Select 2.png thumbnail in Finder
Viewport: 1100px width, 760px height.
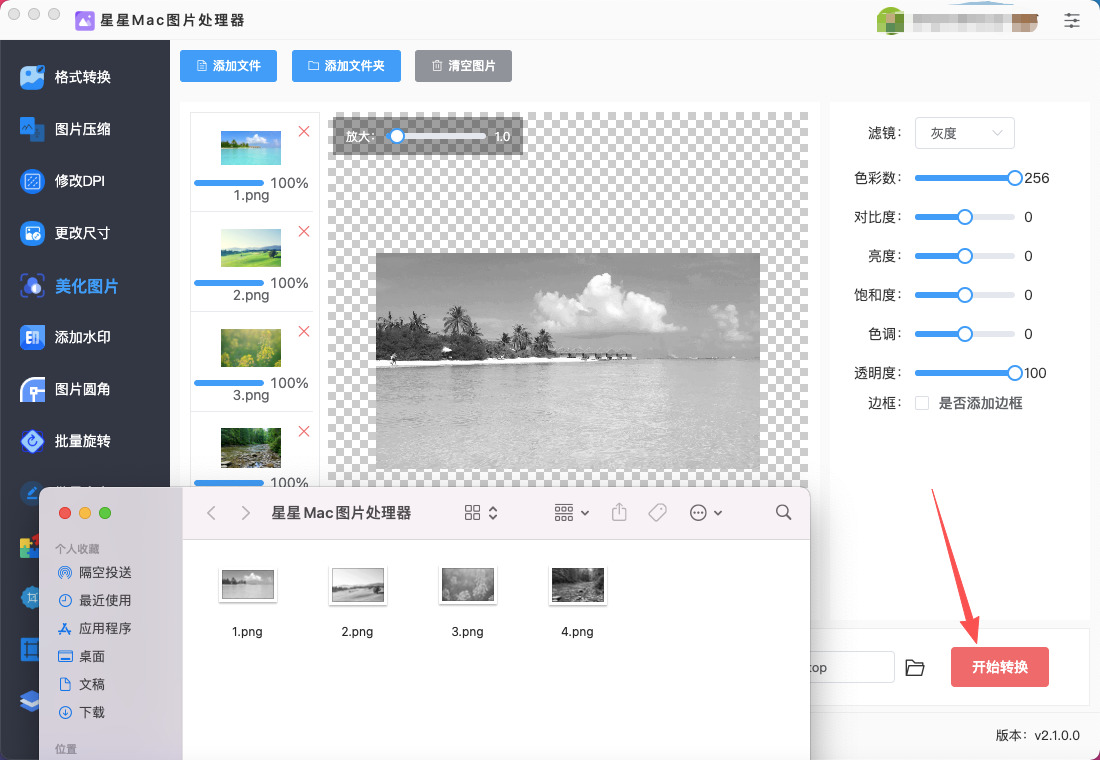(x=357, y=586)
